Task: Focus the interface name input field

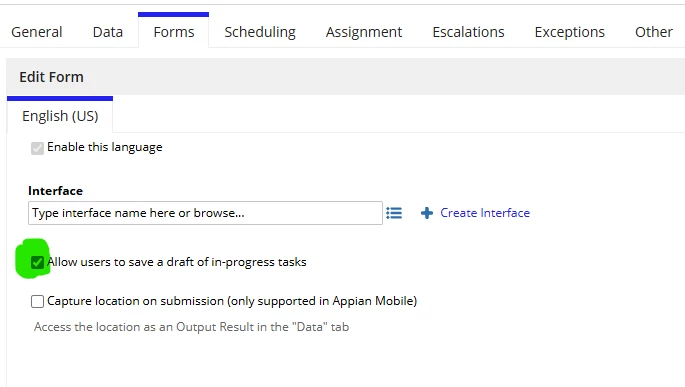Action: tap(205, 213)
